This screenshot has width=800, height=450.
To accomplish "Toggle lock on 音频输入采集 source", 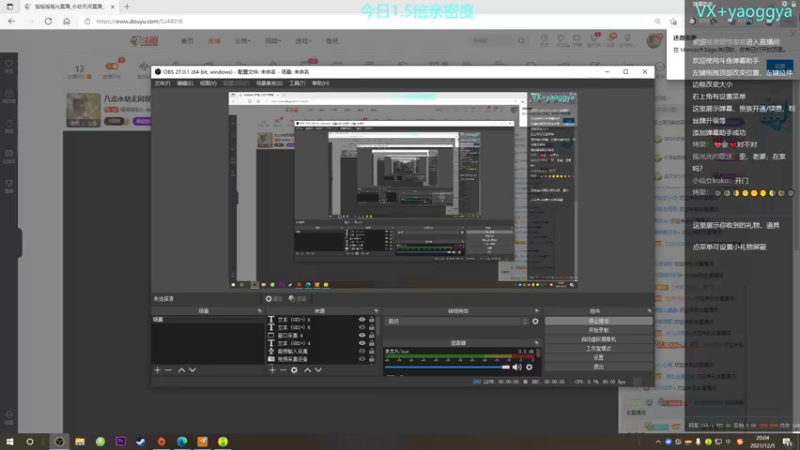I will 371,351.
